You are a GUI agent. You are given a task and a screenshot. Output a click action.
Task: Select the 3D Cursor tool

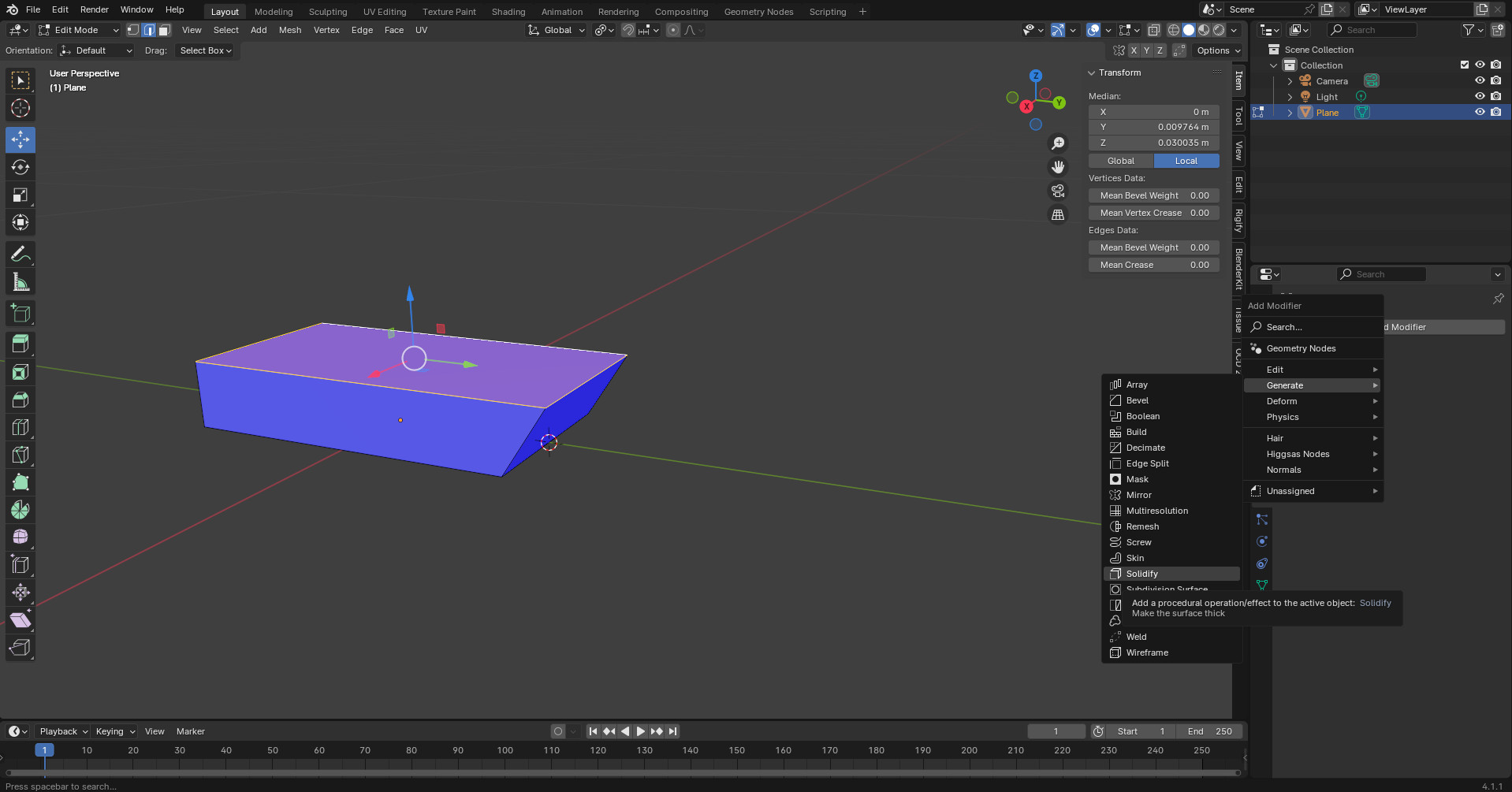(x=20, y=108)
